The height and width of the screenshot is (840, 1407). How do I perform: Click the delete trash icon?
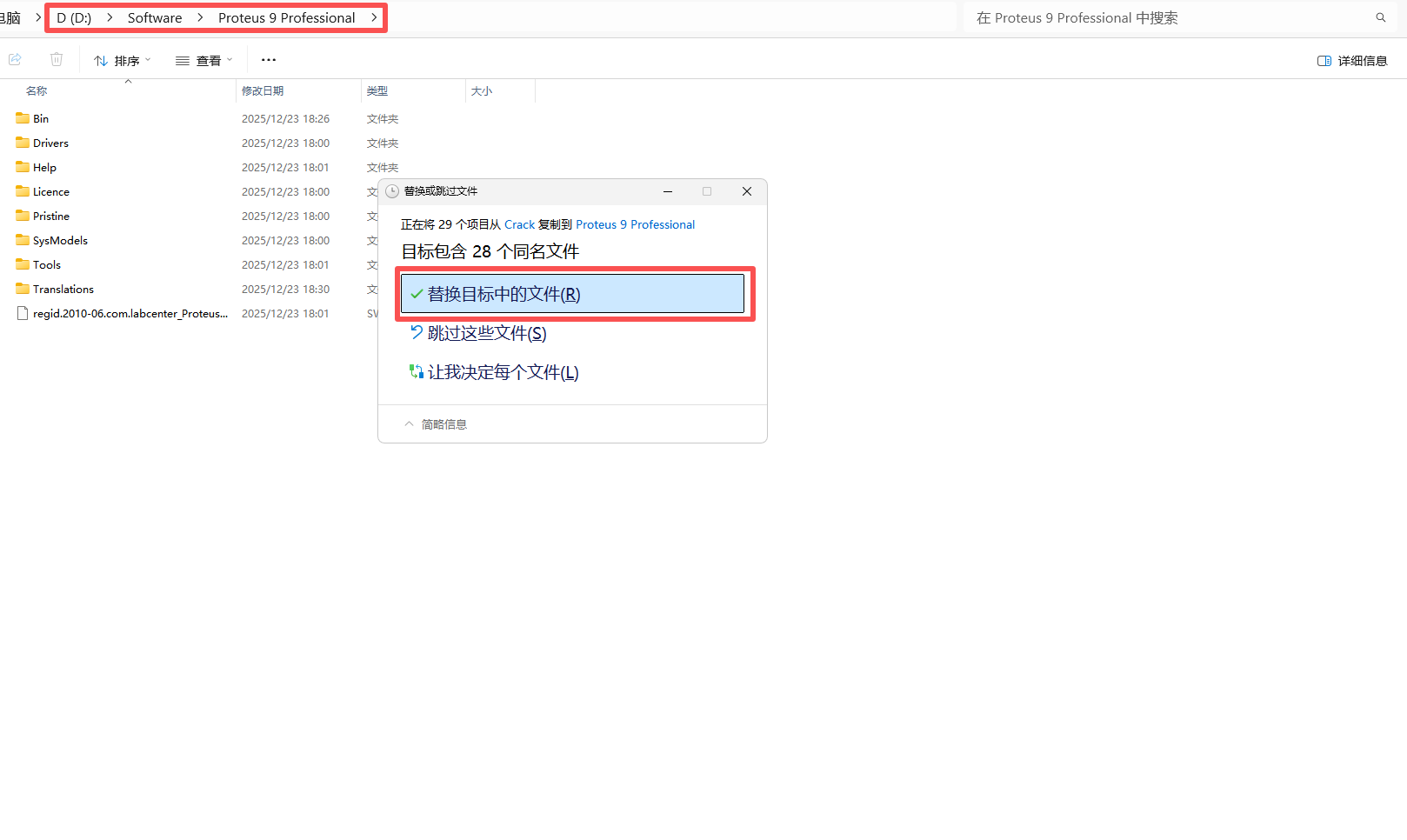57,59
